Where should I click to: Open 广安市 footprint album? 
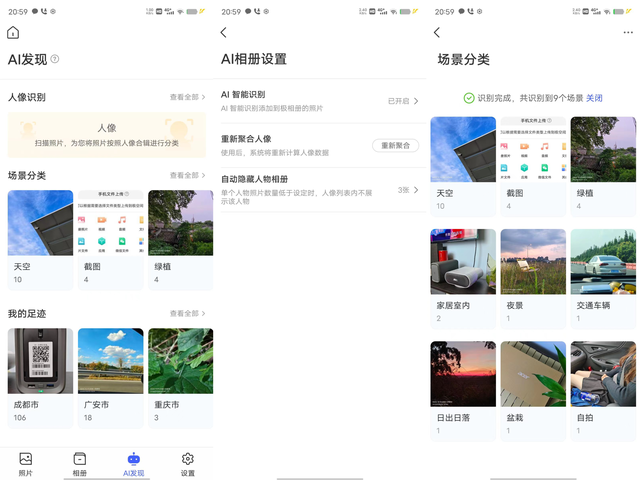point(111,378)
